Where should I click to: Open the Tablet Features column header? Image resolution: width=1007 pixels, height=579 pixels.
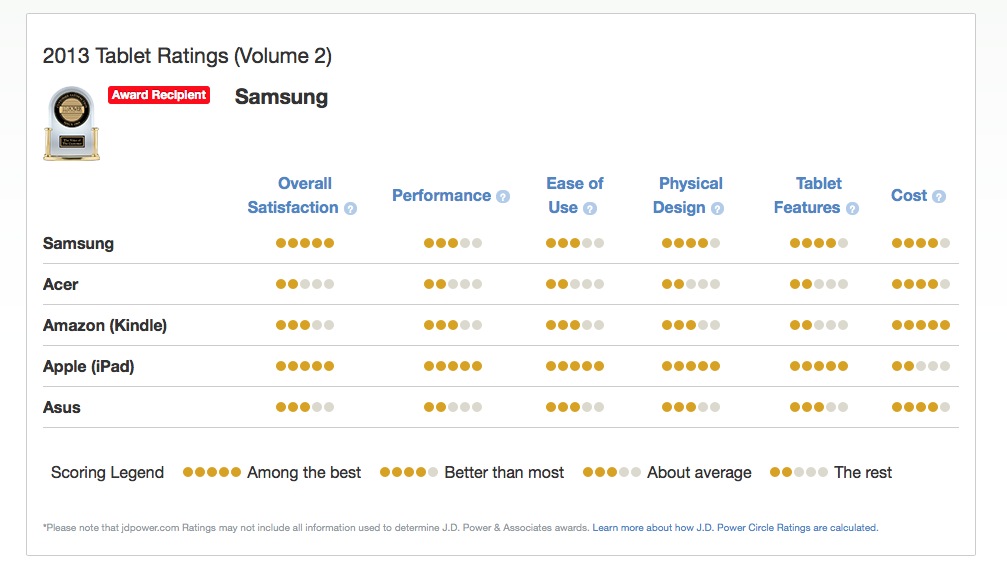(812, 195)
